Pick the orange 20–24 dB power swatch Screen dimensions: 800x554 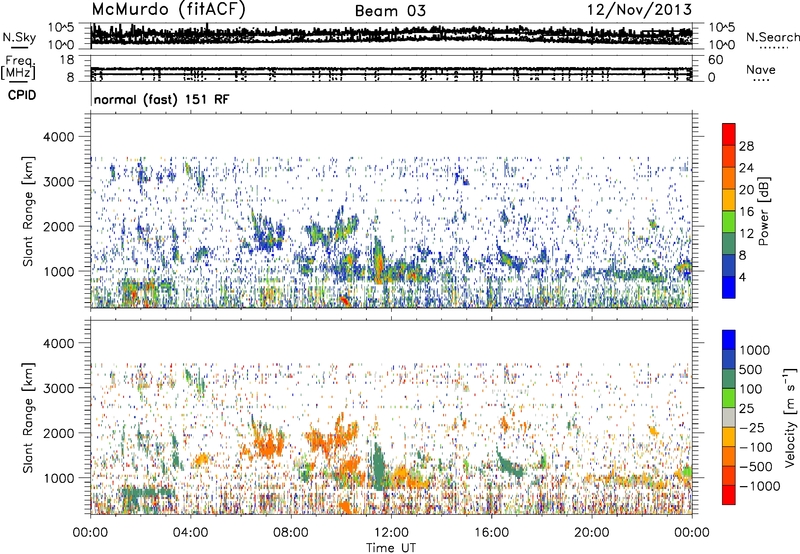pyautogui.click(x=729, y=178)
